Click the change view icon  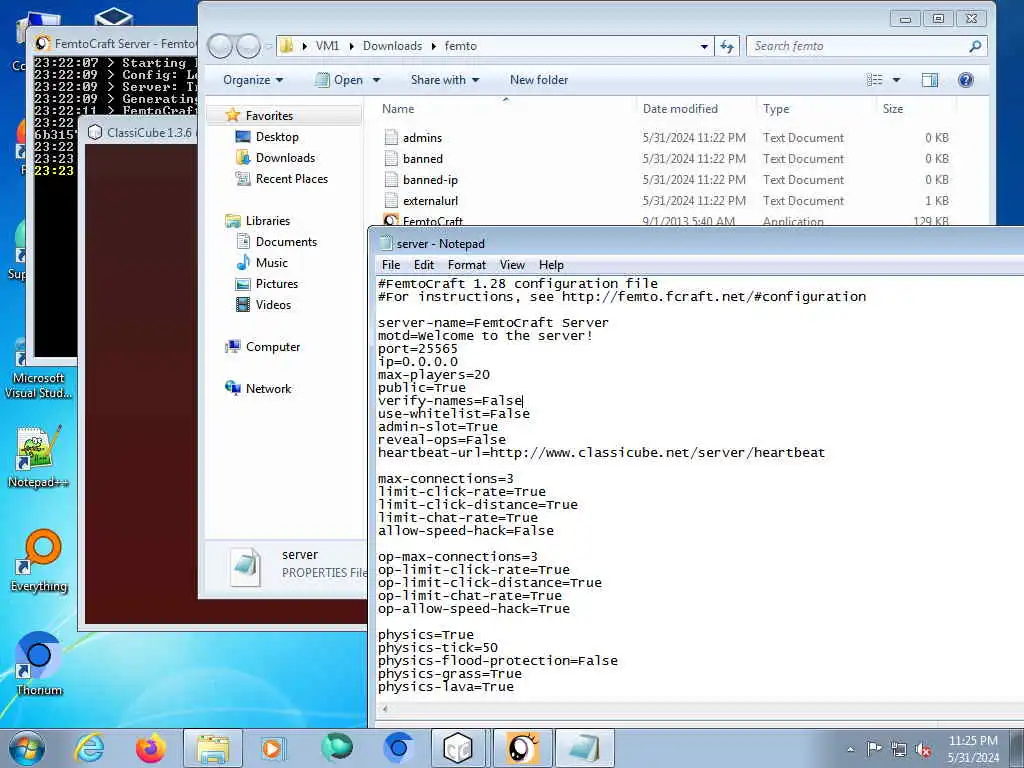pos(874,80)
